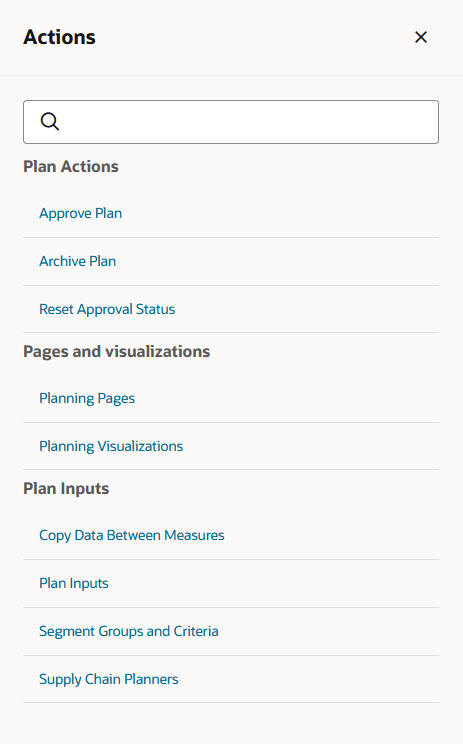The width and height of the screenshot is (463, 744).
Task: Close the Actions panel with the X
Action: (421, 37)
